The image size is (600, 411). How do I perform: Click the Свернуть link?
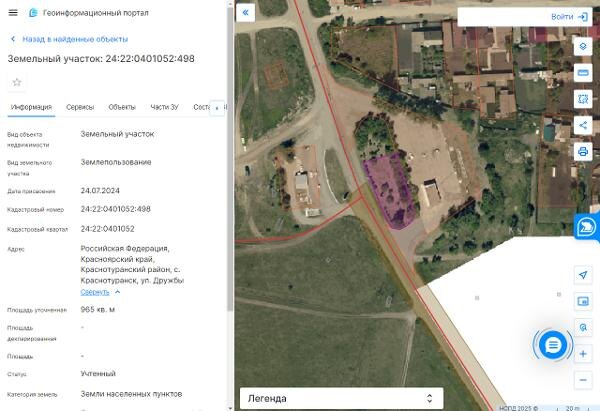pyautogui.click(x=95, y=292)
